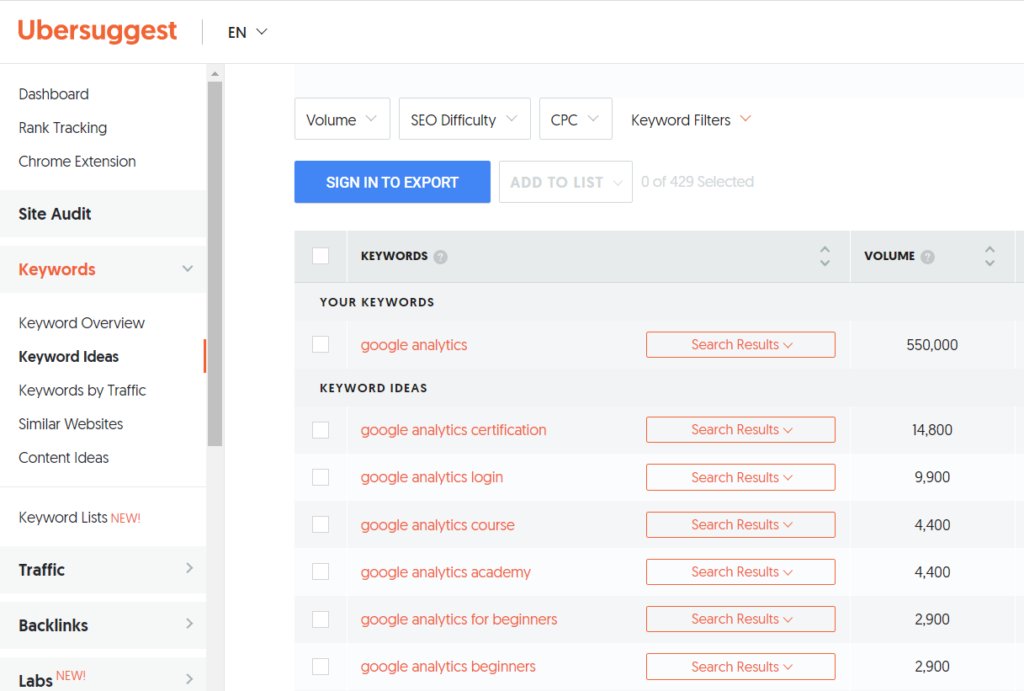
Task: Open the SEO Difficulty filter dropdown
Action: [x=464, y=120]
